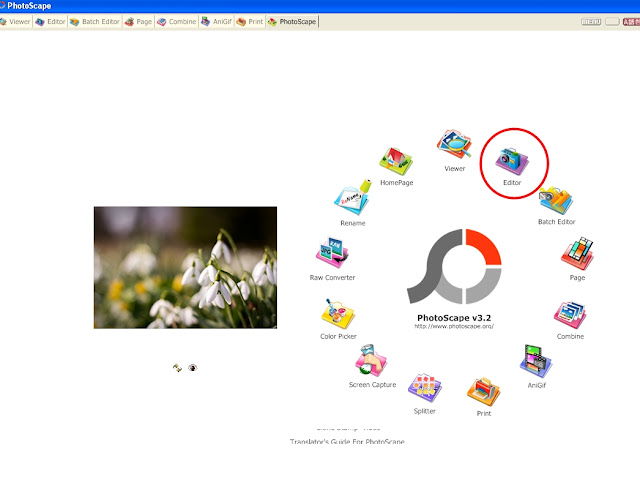This screenshot has height=488, width=640.
Task: Open the AniGif icon in the circular menu
Action: point(536,361)
